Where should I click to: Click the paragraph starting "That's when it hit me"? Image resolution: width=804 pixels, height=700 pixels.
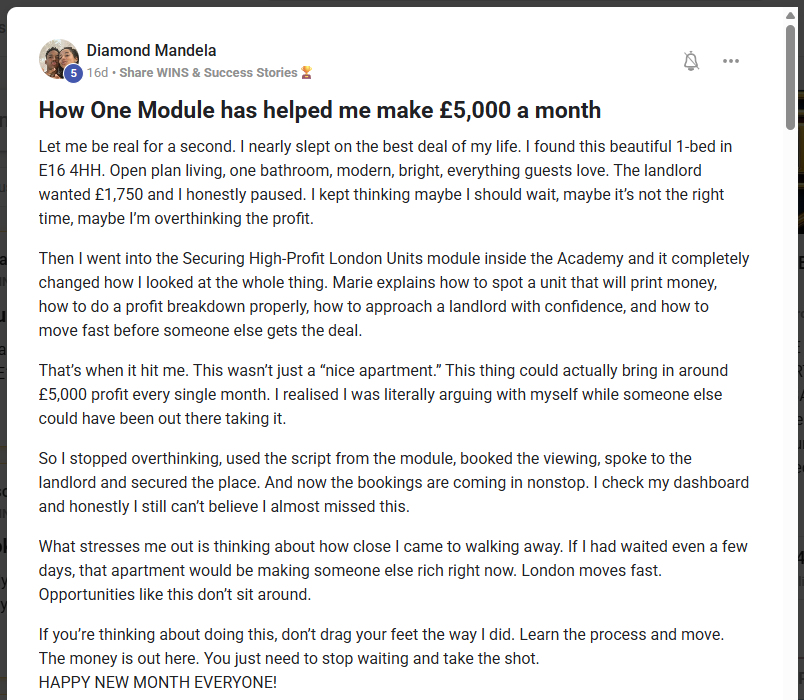point(390,394)
